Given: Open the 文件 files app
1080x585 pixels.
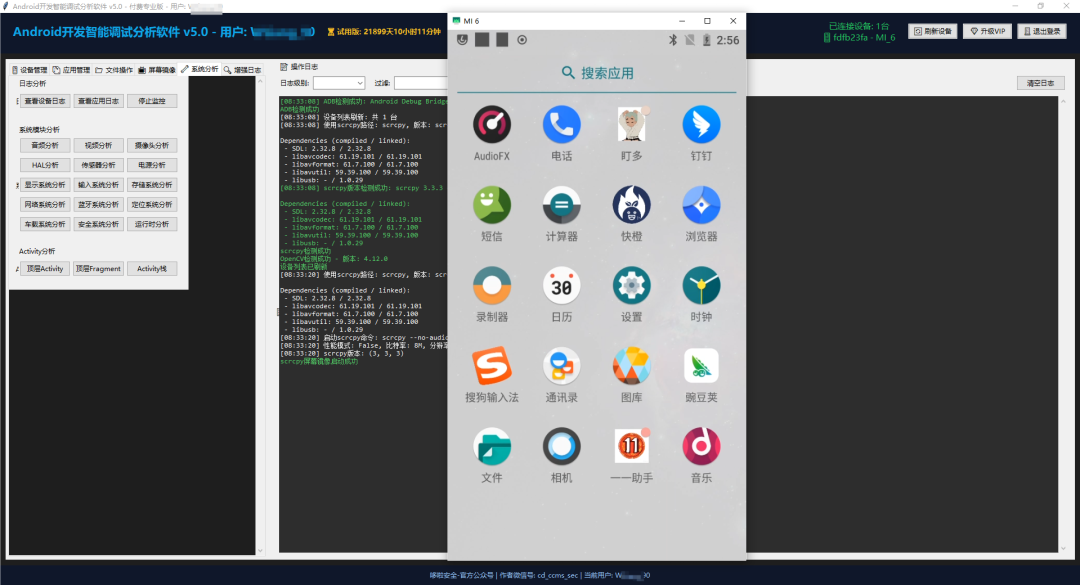Looking at the screenshot, I should click(492, 447).
